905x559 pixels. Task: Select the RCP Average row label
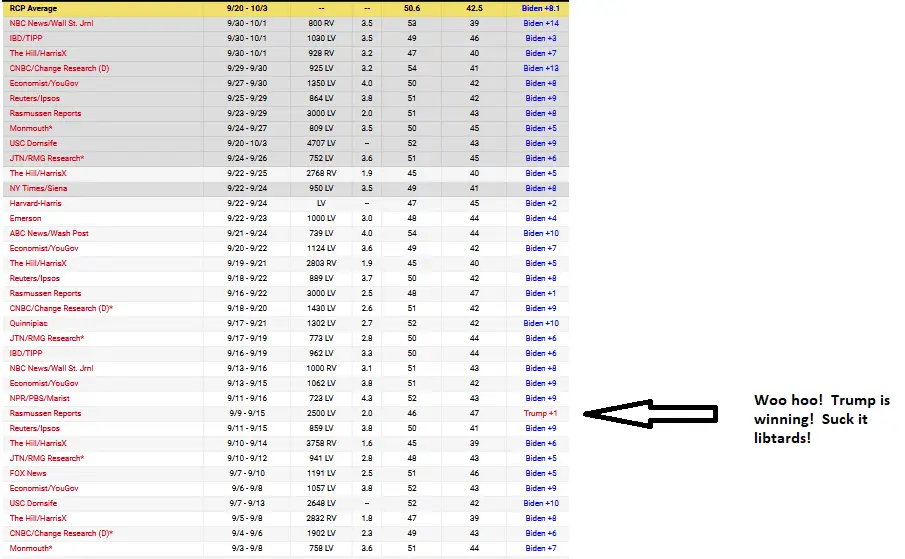pyautogui.click(x=33, y=8)
